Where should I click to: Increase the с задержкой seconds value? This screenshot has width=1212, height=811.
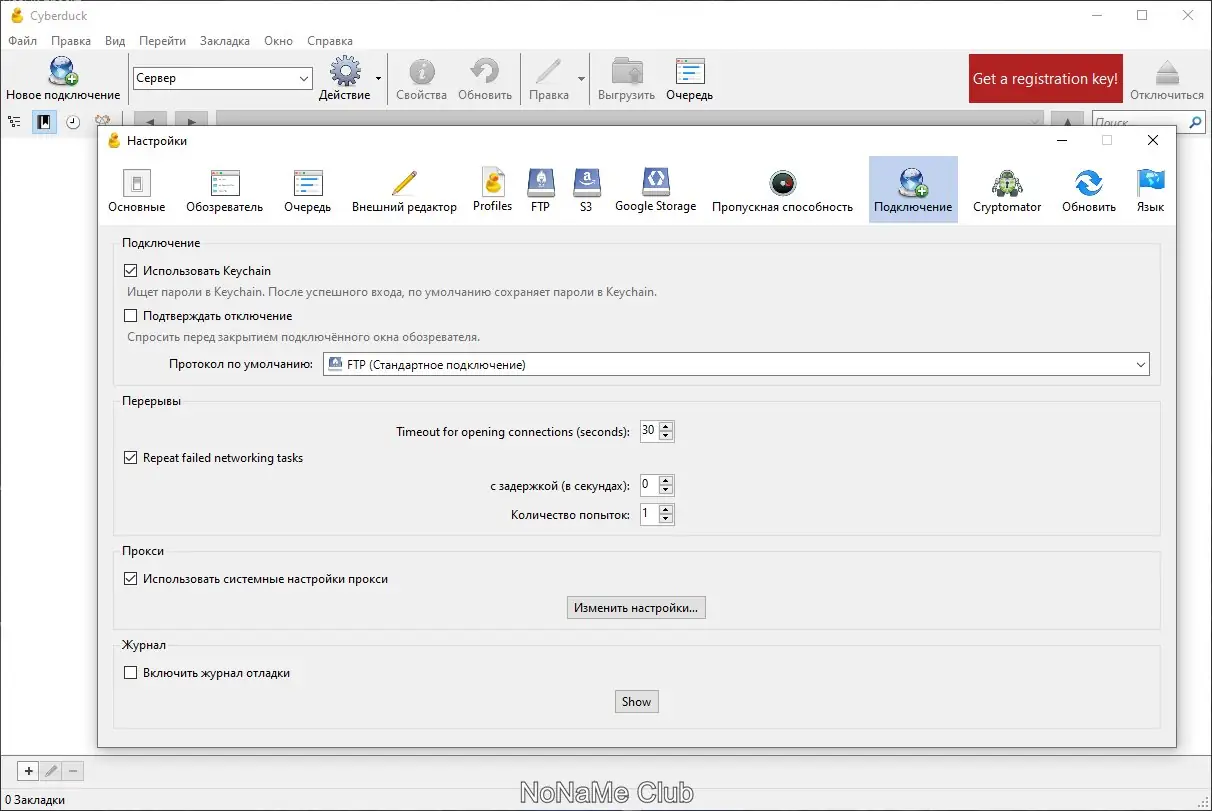pyautogui.click(x=667, y=480)
